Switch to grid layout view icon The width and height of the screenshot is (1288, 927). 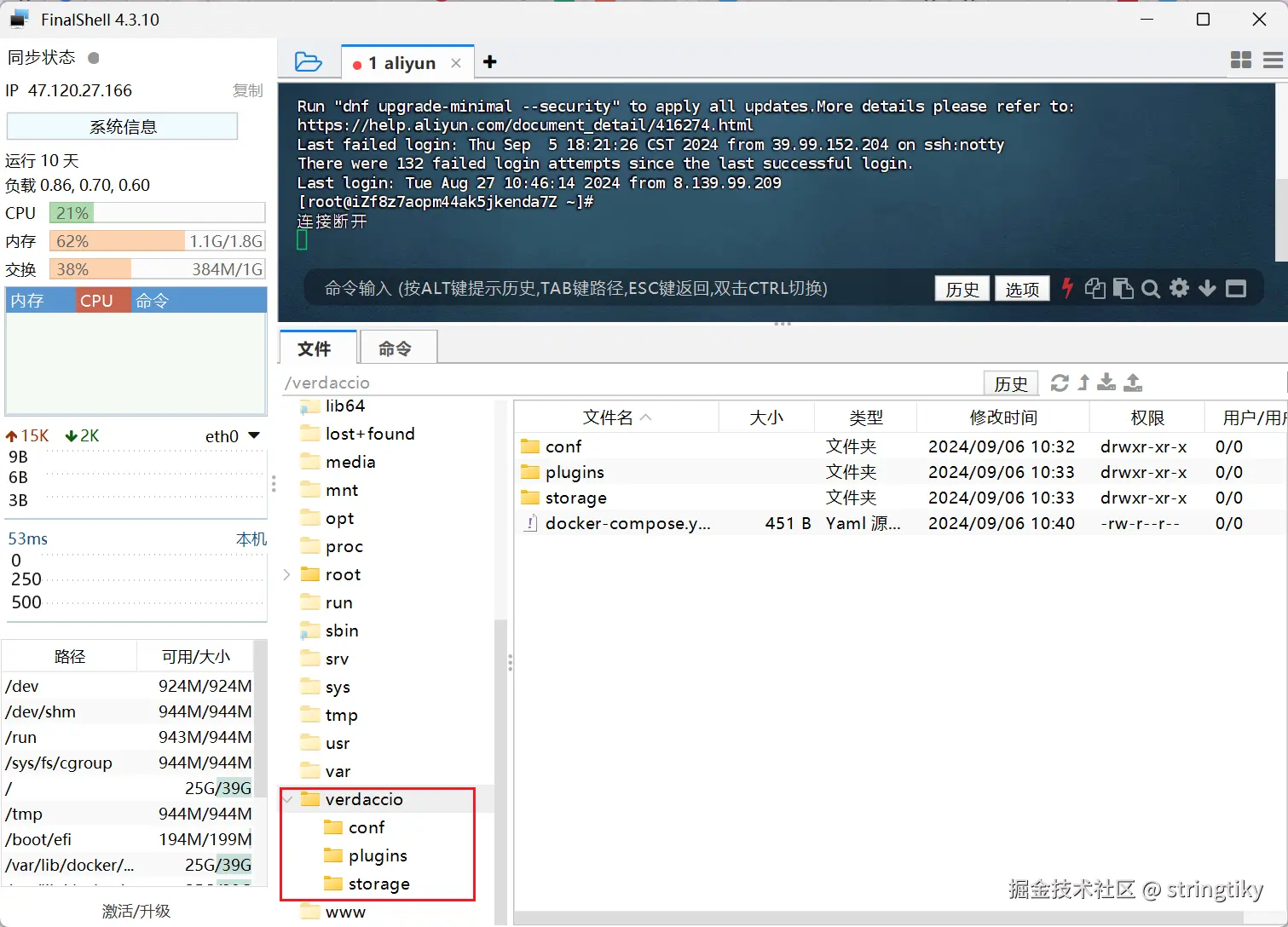[x=1241, y=60]
